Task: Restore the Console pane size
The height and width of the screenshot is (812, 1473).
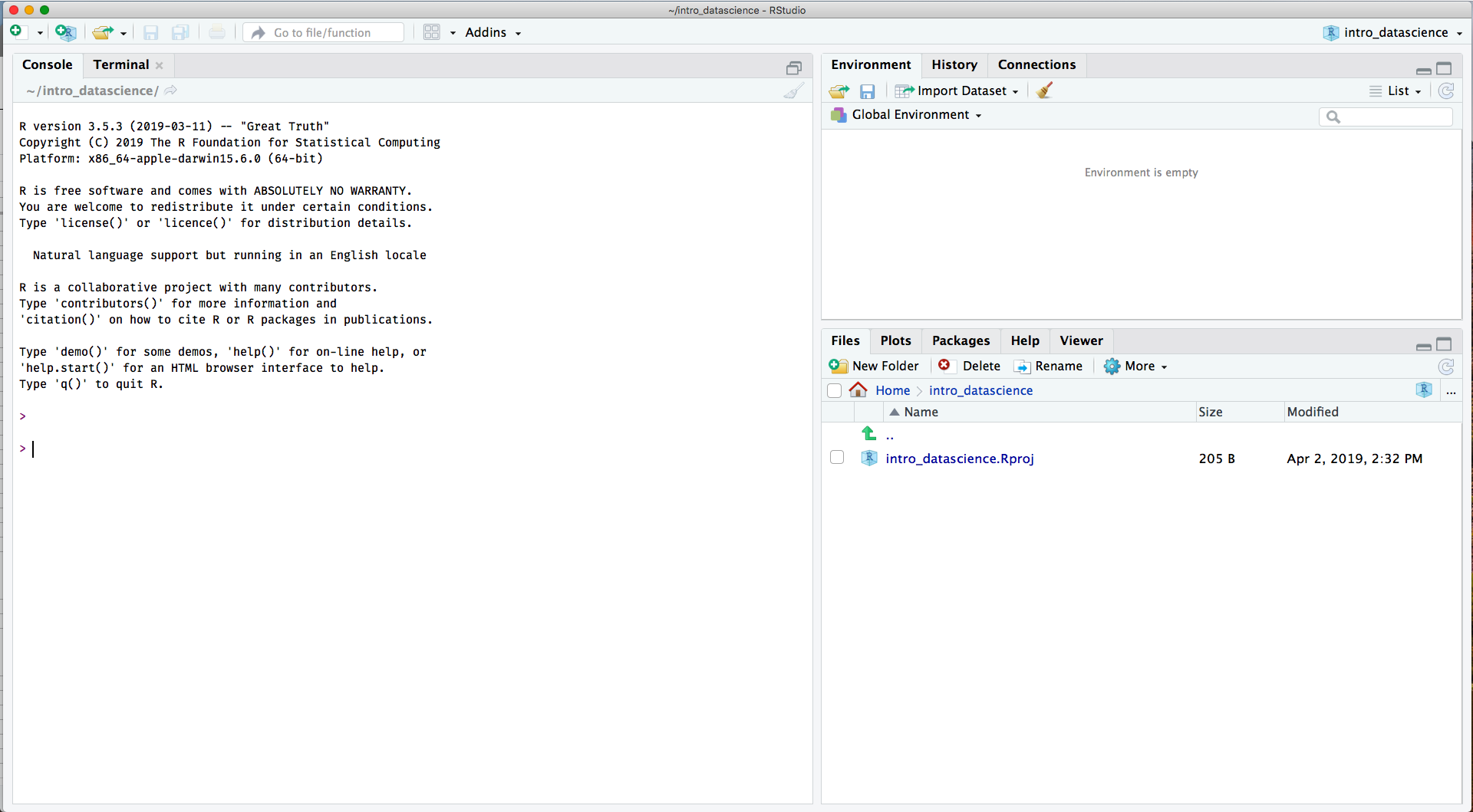Action: [x=794, y=68]
